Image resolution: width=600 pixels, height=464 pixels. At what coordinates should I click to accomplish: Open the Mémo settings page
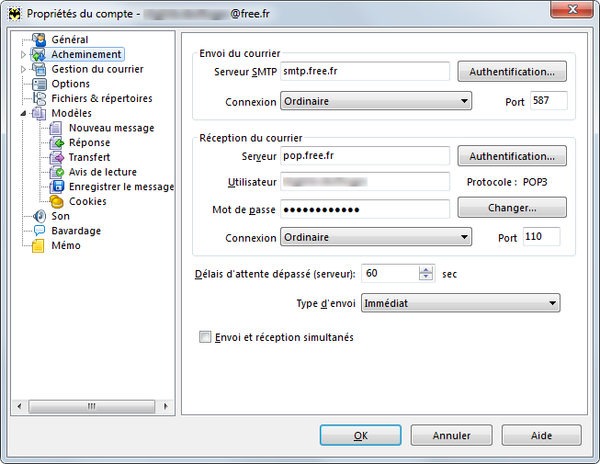(66, 246)
